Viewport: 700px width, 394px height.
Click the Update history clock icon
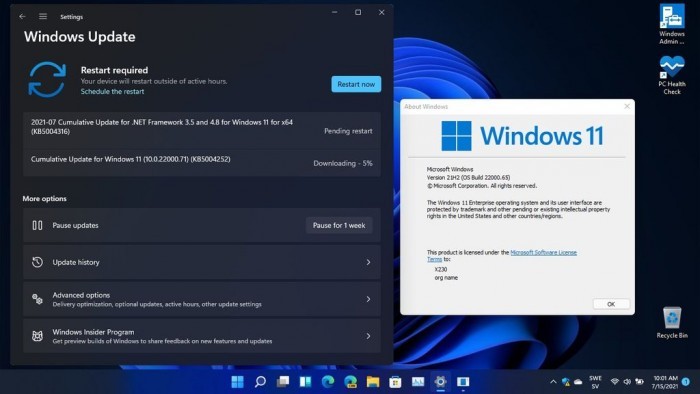pyautogui.click(x=38, y=262)
